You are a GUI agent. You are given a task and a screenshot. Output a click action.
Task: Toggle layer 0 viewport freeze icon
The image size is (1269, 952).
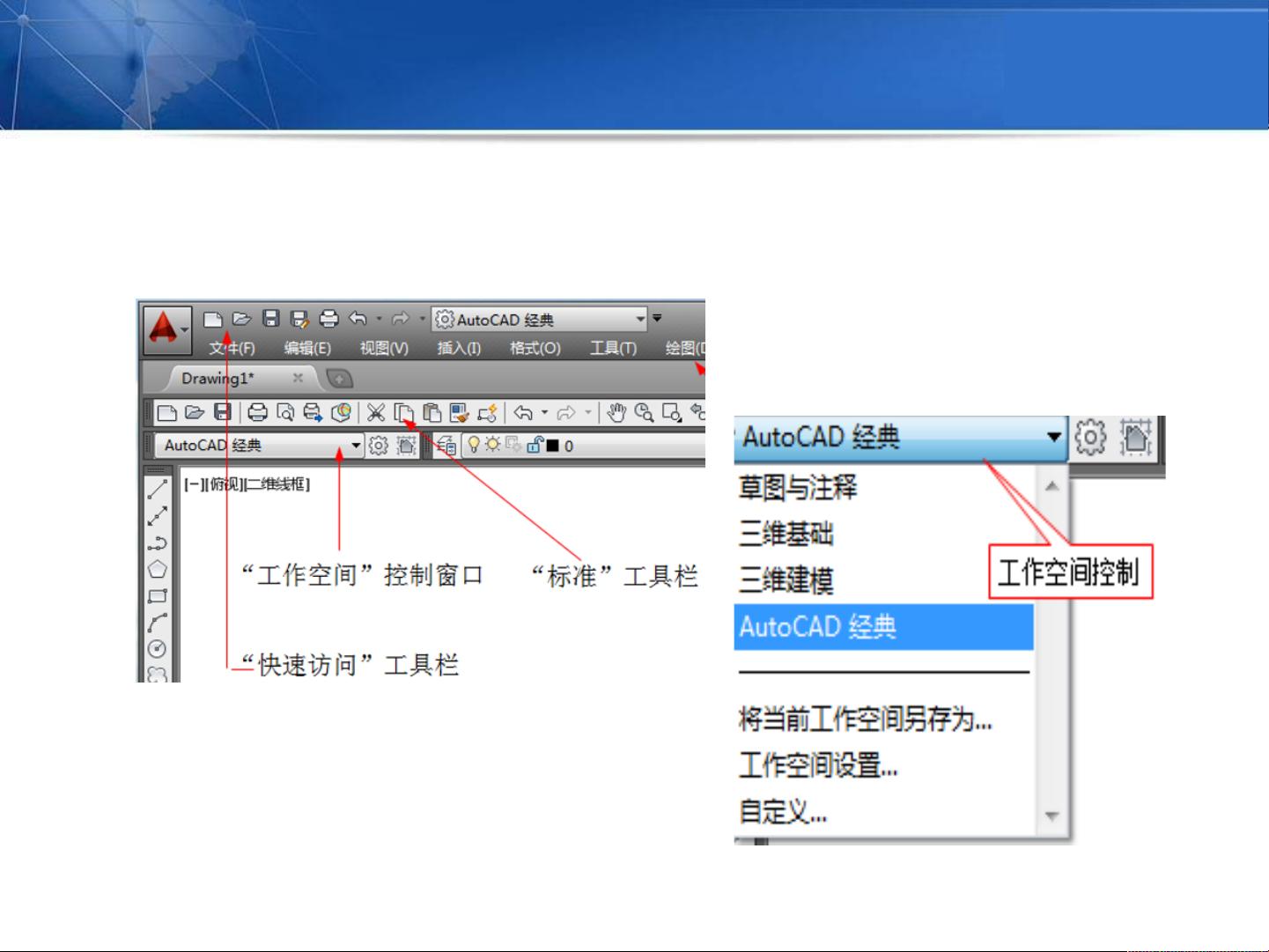[514, 445]
